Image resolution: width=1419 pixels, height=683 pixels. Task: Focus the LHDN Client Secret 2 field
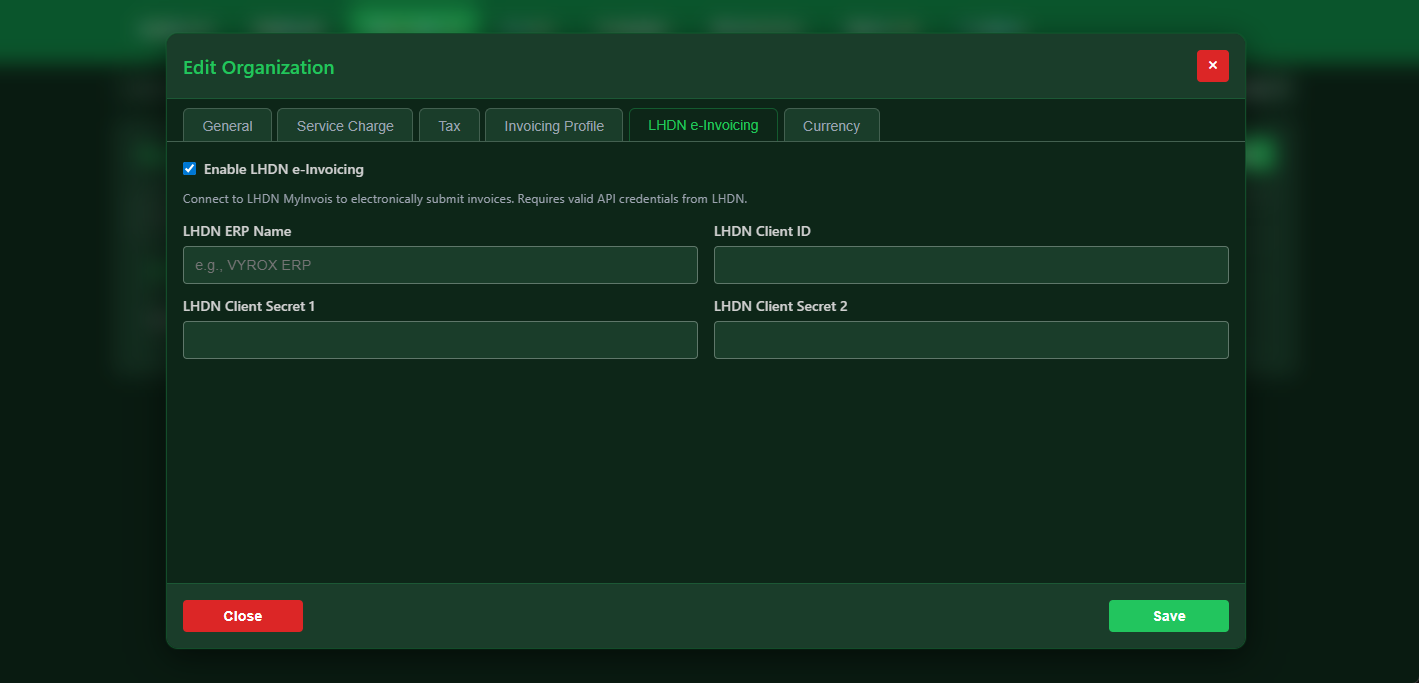[x=970, y=339]
